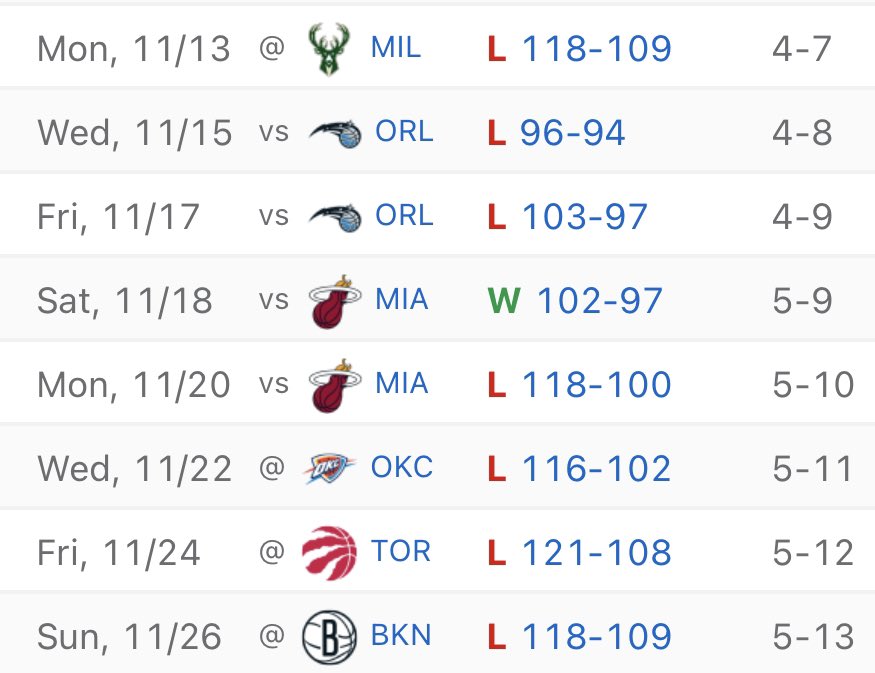
Task: Open the OKC team link
Action: (x=402, y=467)
